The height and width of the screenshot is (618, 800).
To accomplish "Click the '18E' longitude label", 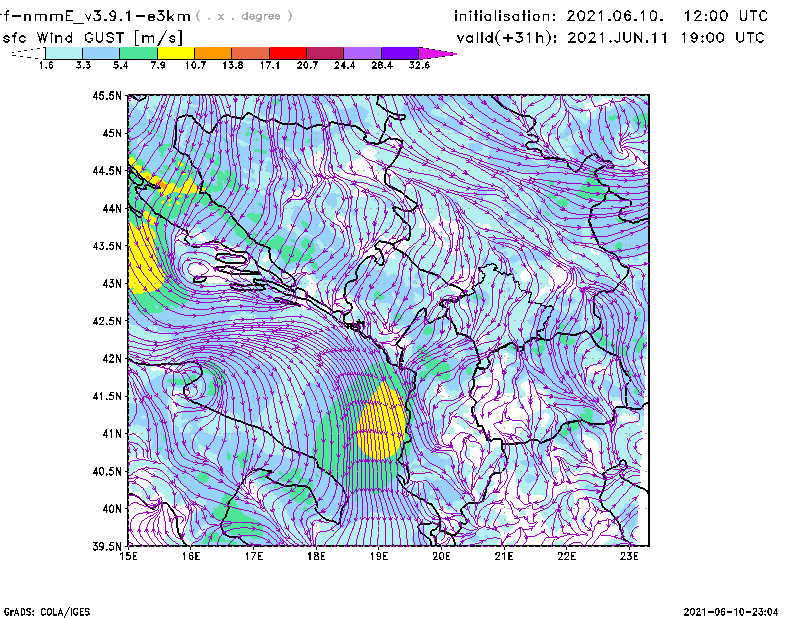I will (x=316, y=556).
